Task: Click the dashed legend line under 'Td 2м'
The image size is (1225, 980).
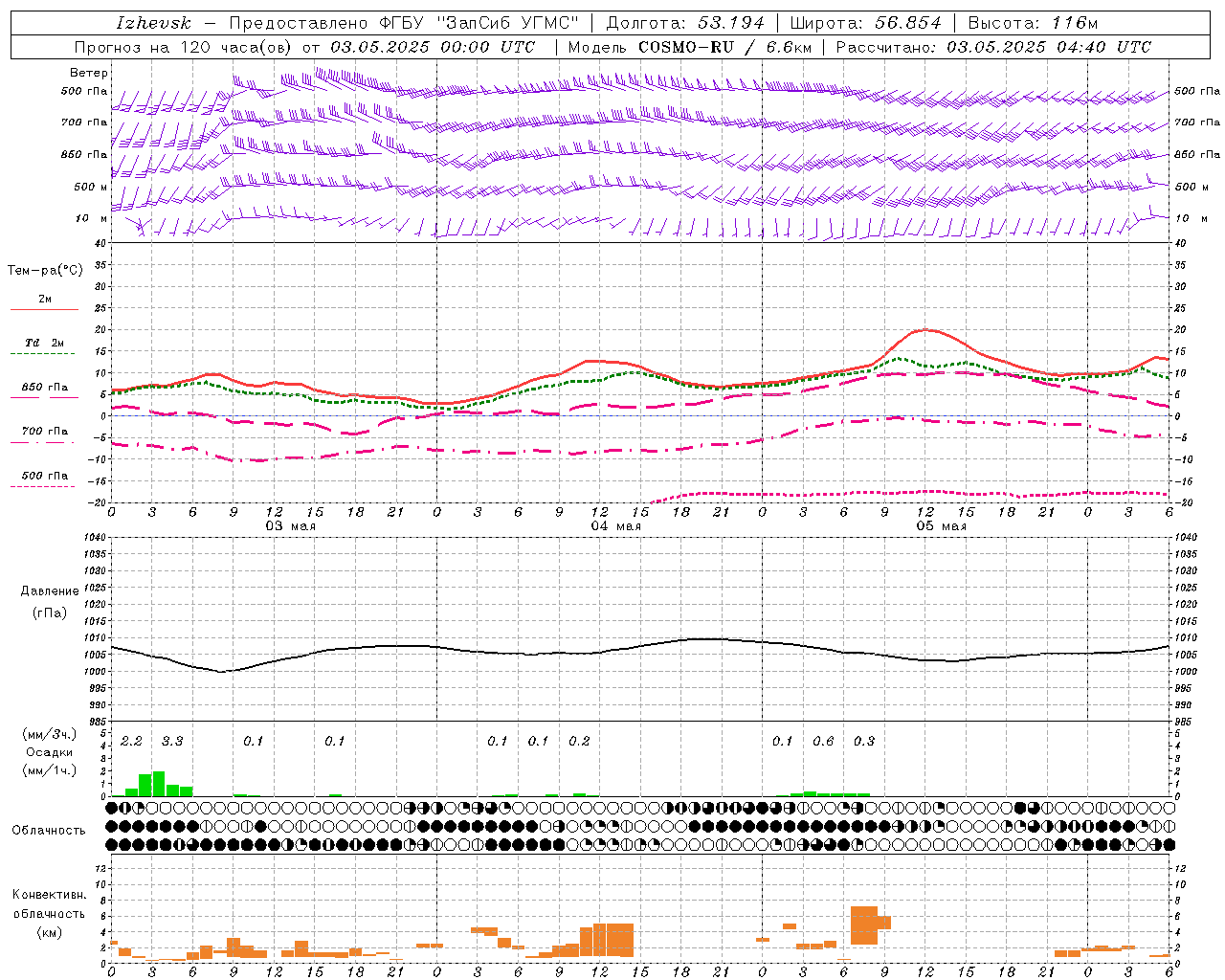Action: (42, 354)
